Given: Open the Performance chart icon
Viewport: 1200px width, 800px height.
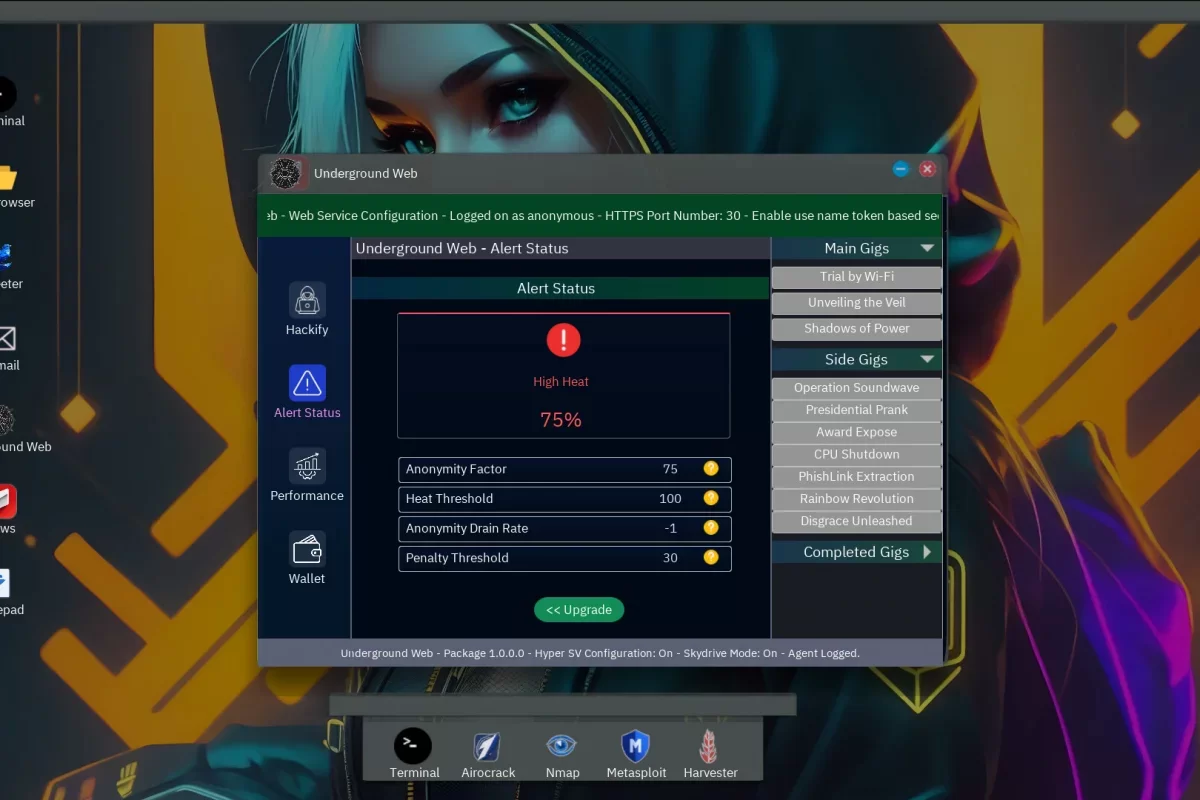Looking at the screenshot, I should click(x=307, y=466).
